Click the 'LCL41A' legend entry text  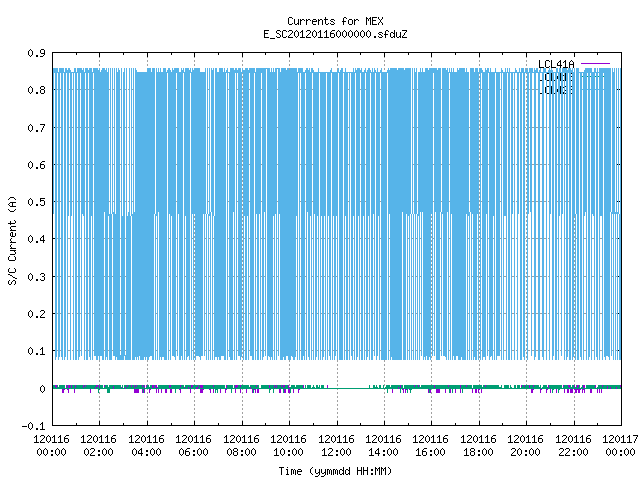click(x=556, y=64)
